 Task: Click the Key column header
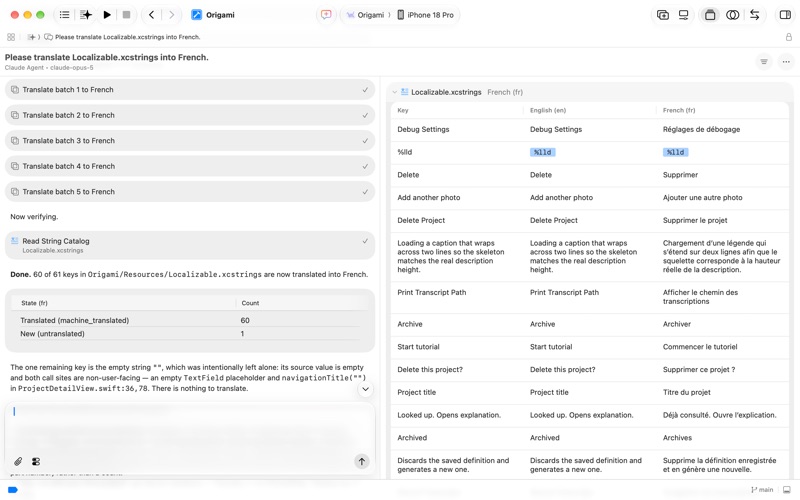pyautogui.click(x=403, y=110)
